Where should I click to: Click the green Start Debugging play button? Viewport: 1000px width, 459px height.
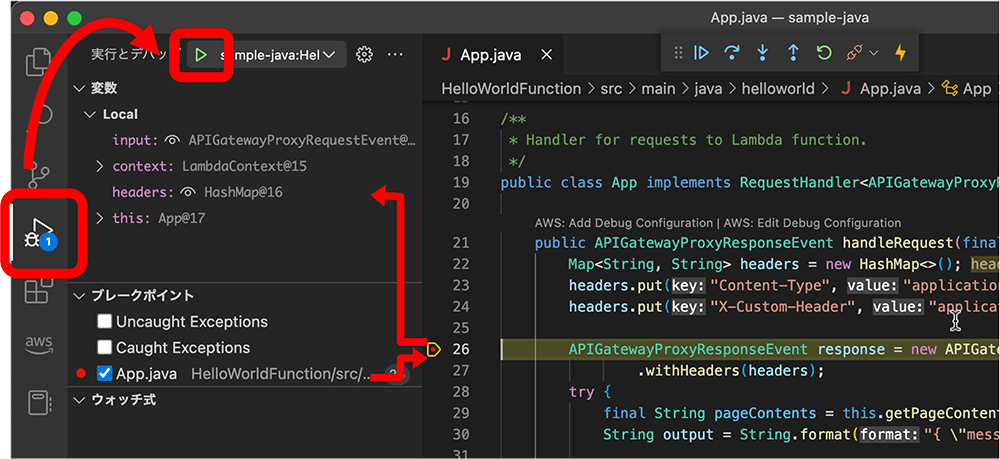point(201,55)
